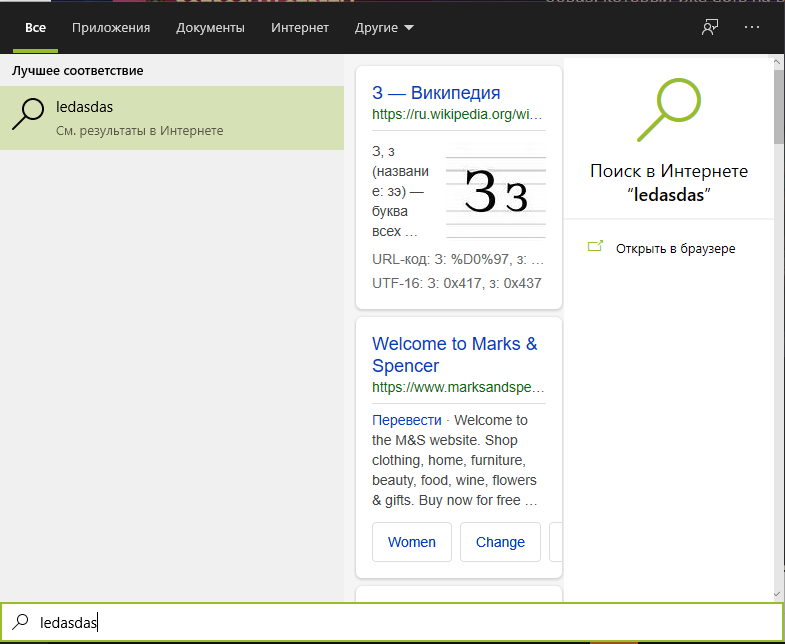Click the magnifier icon in search box

[20, 622]
